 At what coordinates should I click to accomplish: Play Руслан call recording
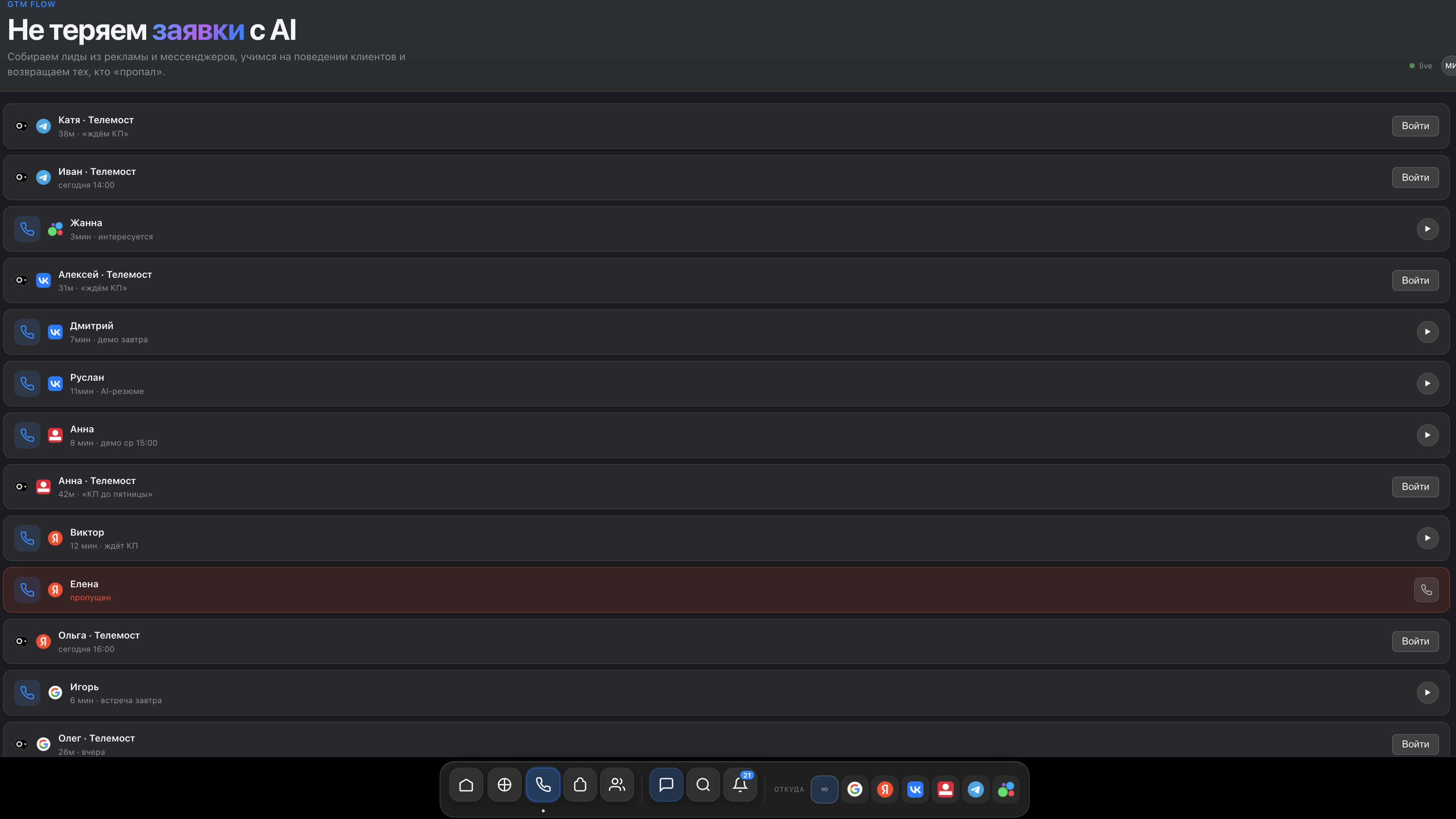1427,383
